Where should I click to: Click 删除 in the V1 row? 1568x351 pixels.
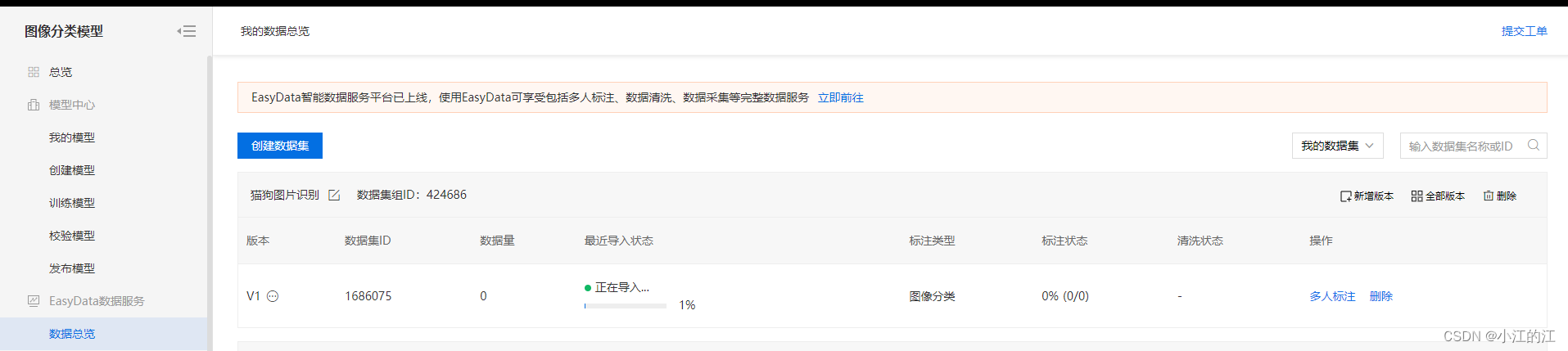1380,296
